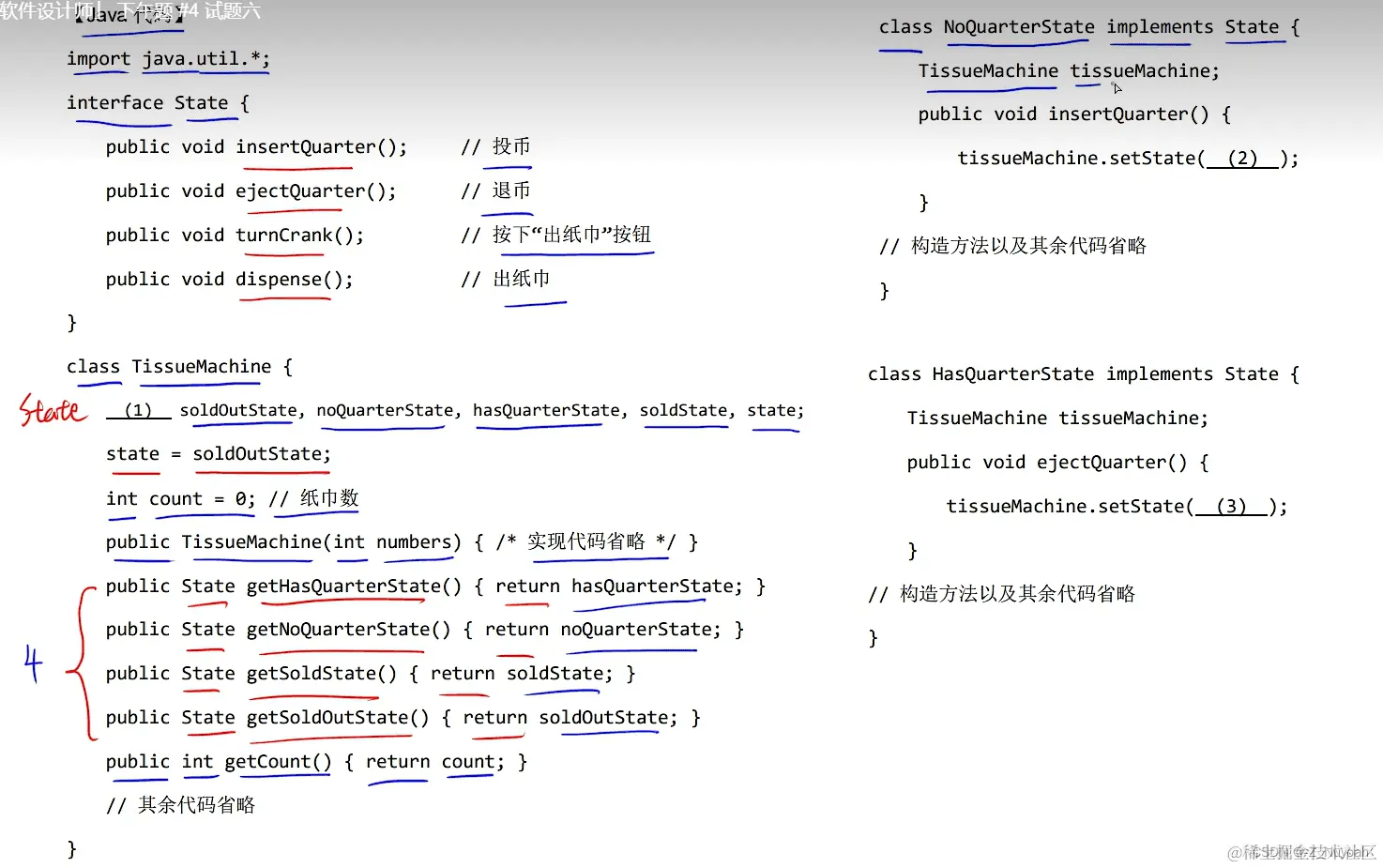Click the blank labeled (1)
The height and width of the screenshot is (868, 1383).
pos(138,411)
